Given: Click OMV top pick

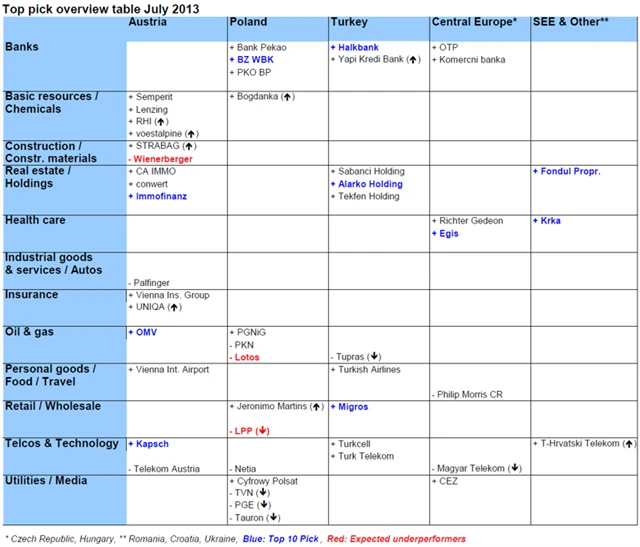Looking at the screenshot, I should [142, 332].
